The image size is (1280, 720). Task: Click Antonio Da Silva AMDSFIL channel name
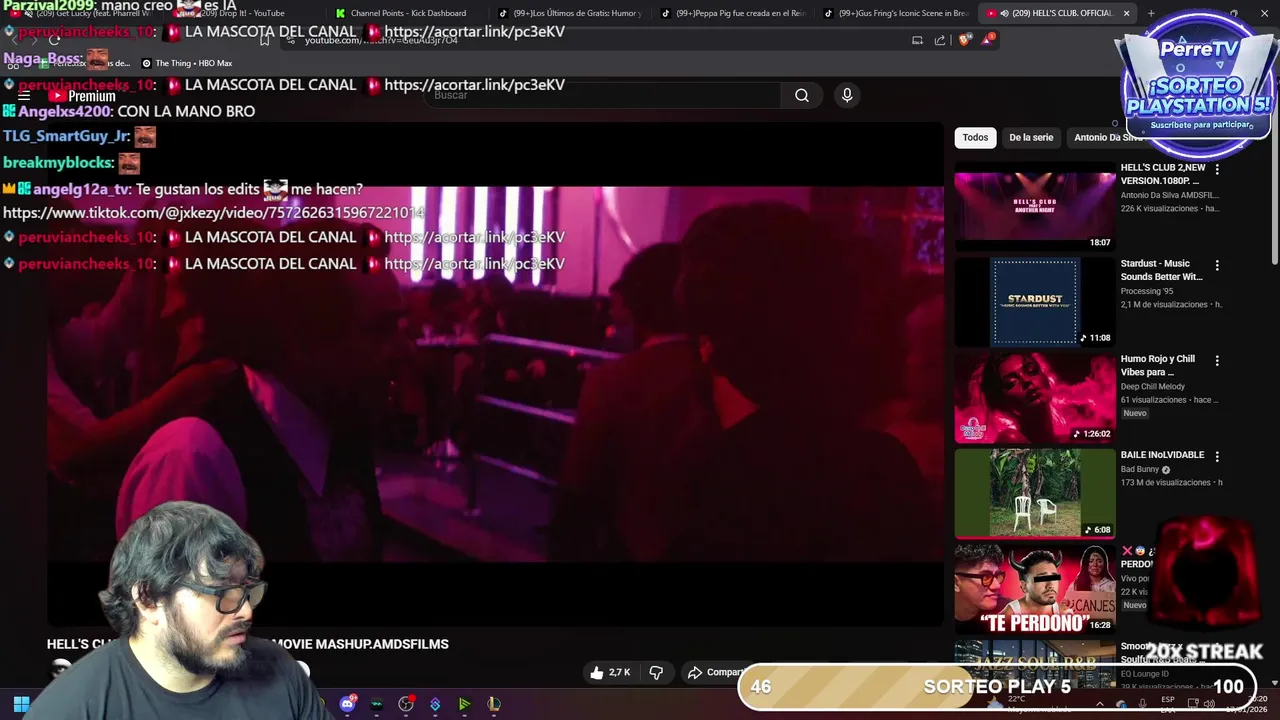point(1170,195)
